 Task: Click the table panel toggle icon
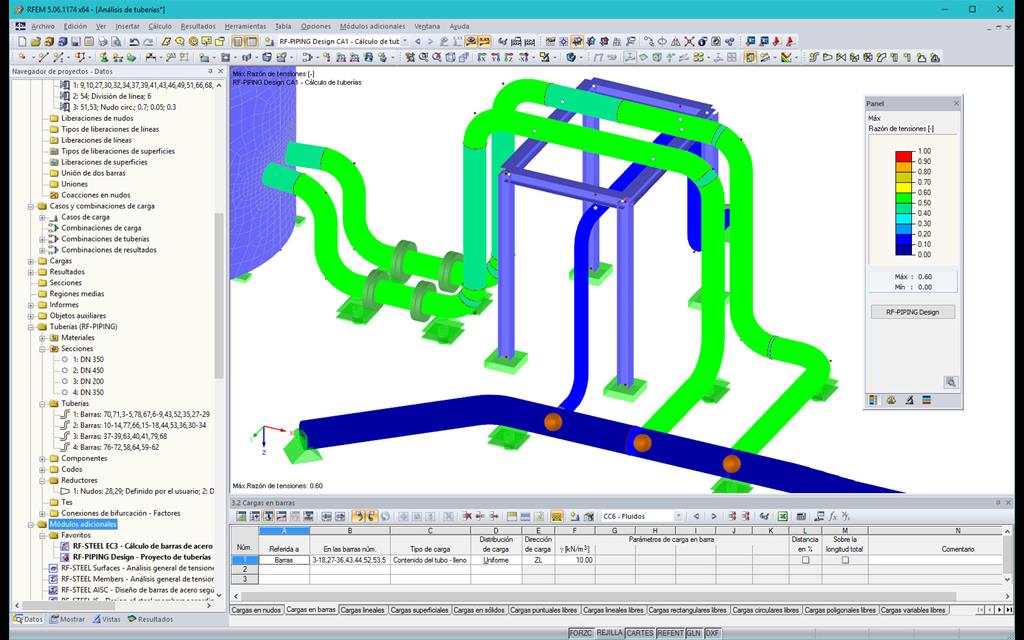point(251,42)
